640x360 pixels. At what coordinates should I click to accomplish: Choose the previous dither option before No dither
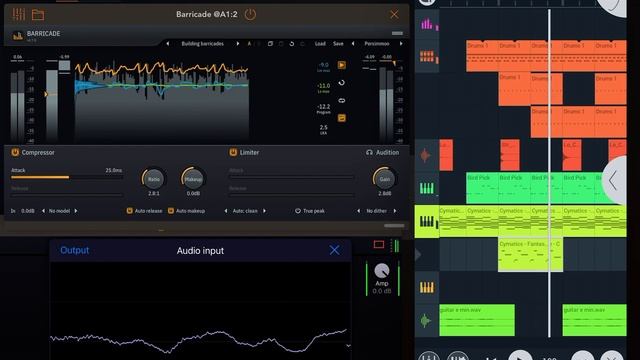coord(359,211)
